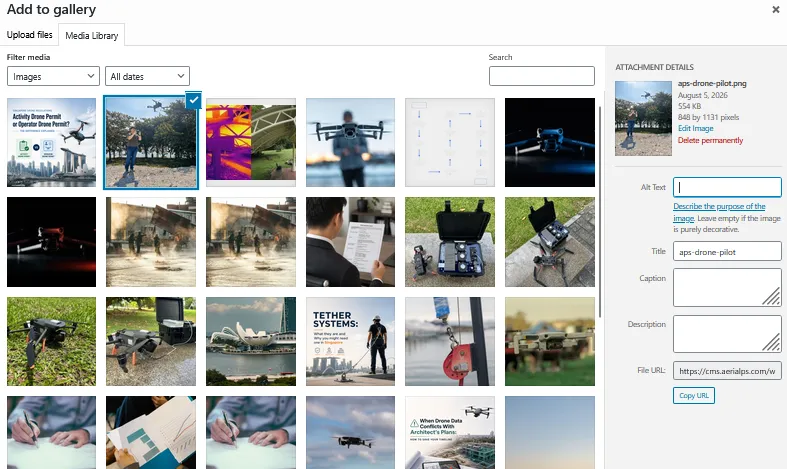
Task: Click the File URL field
Action: coord(727,371)
